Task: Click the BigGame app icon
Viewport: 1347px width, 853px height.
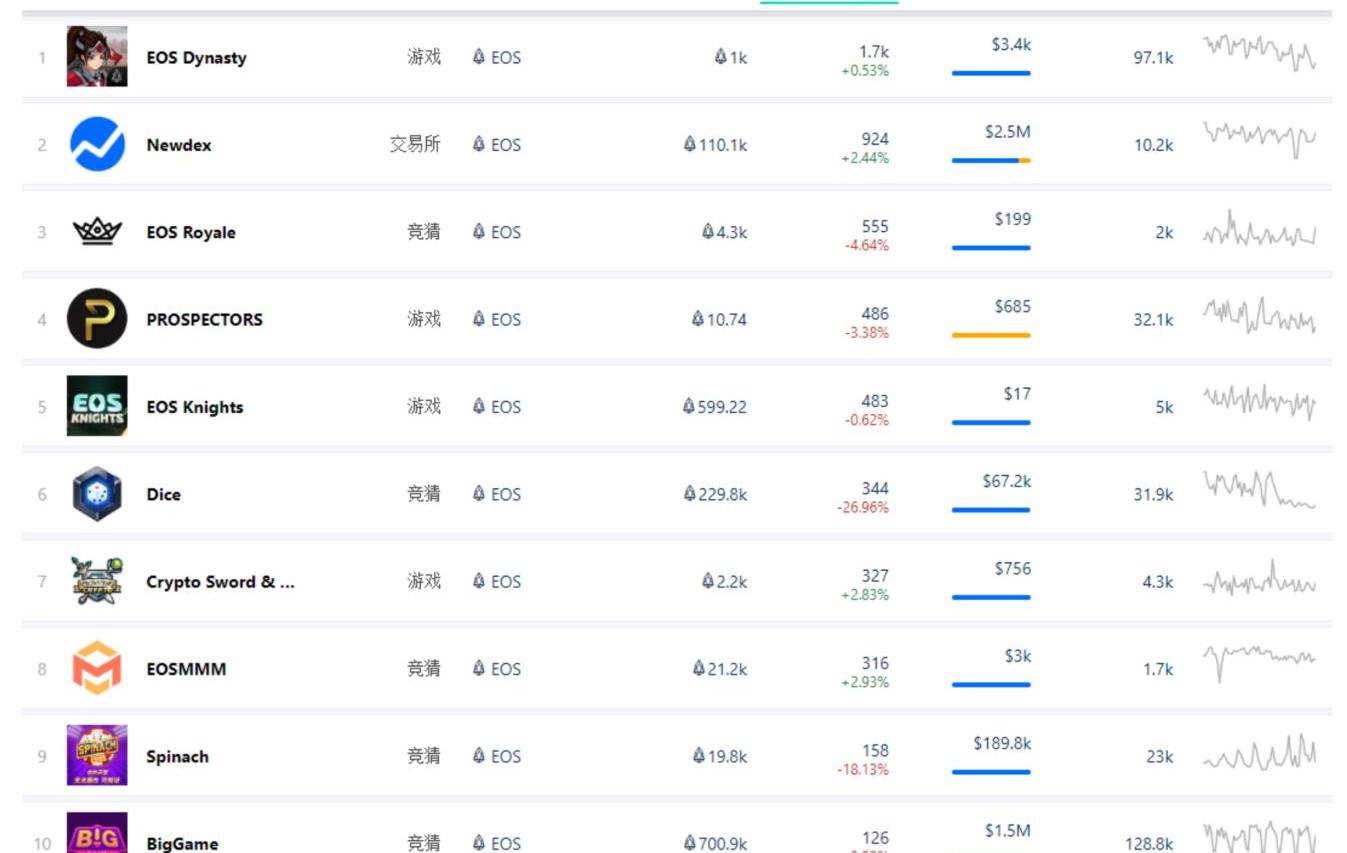Action: coord(97,835)
